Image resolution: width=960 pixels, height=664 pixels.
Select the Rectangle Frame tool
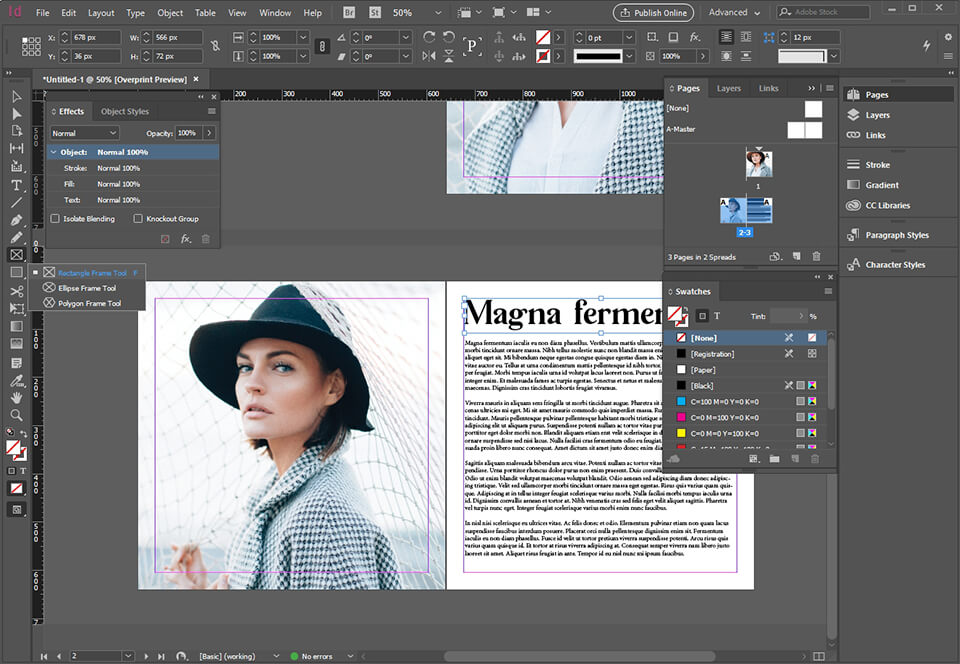(x=16, y=255)
